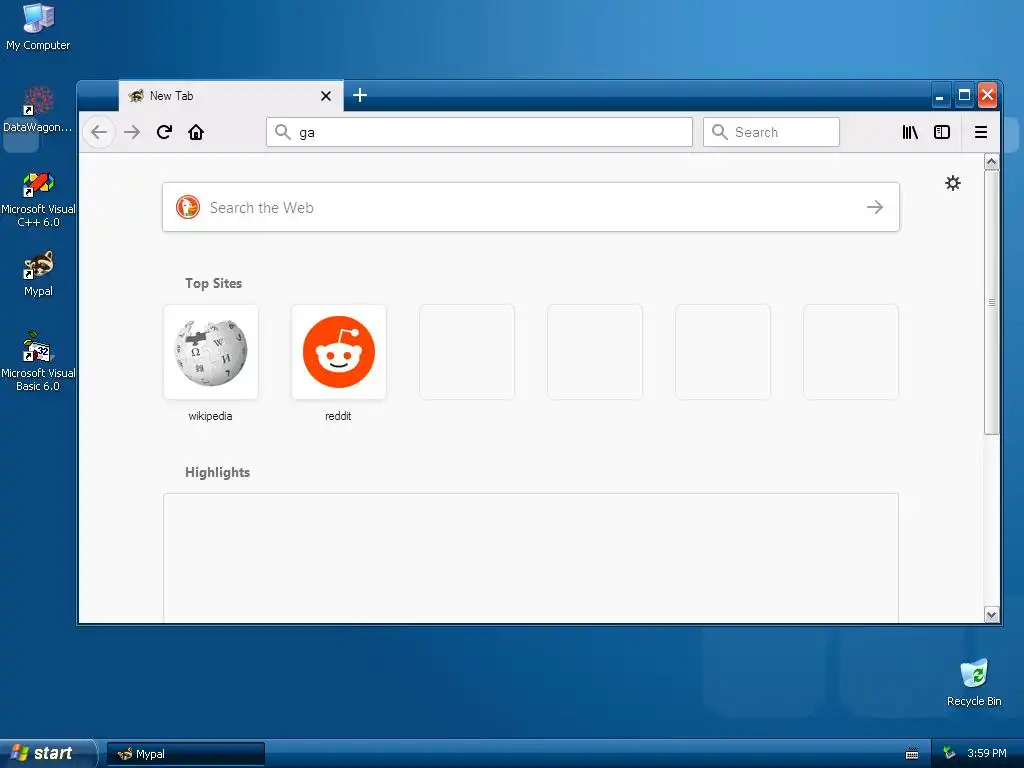Go back using the back arrow button

pos(99,133)
